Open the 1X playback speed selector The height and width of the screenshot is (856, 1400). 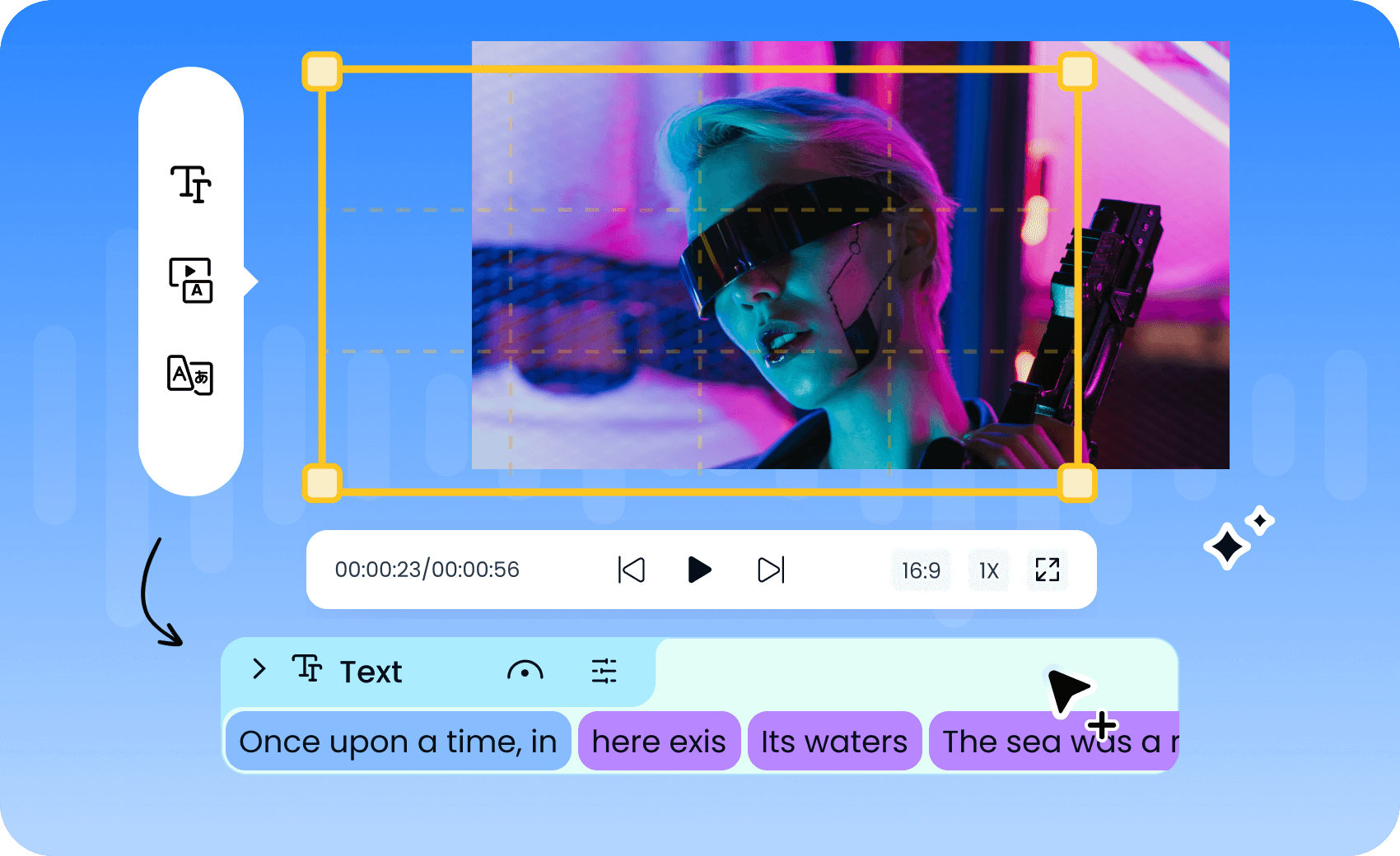coord(988,570)
